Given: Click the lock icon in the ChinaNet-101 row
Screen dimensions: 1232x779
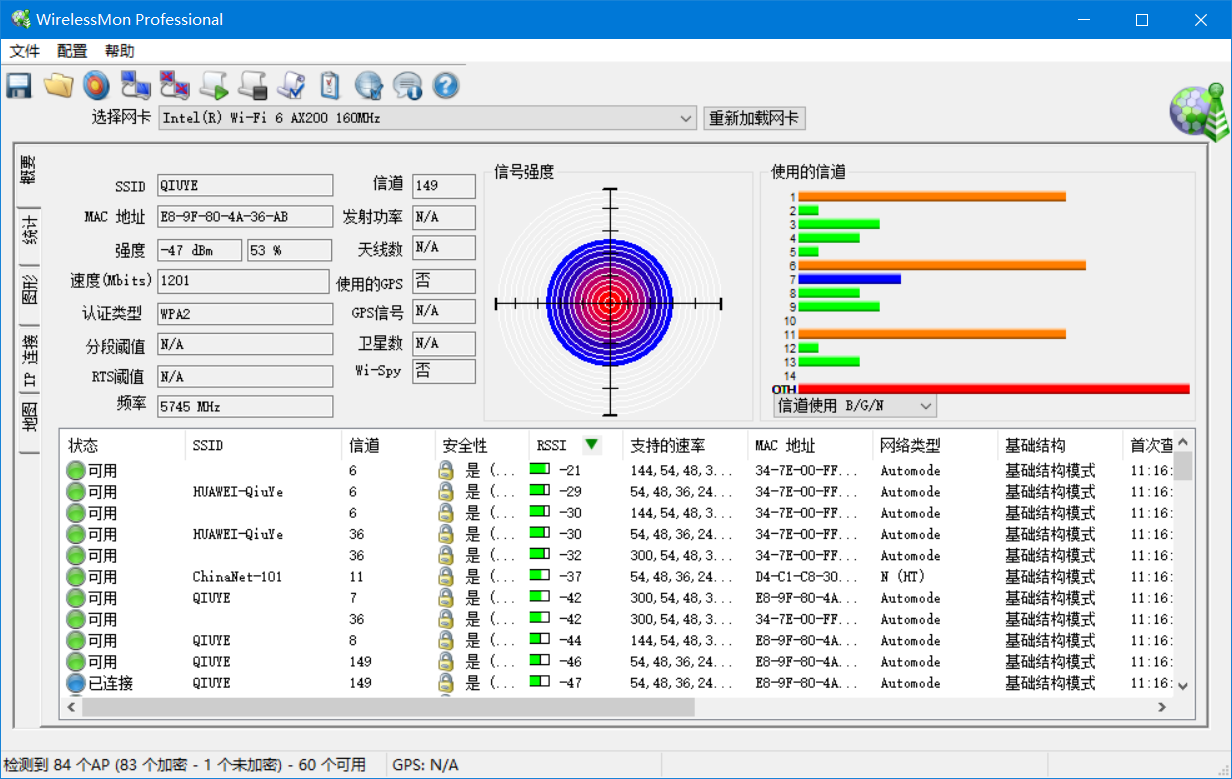Looking at the screenshot, I should click(x=446, y=577).
